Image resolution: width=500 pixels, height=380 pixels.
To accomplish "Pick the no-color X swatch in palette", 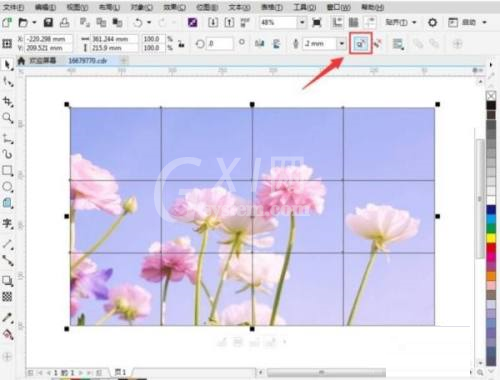I will pos(491,96).
